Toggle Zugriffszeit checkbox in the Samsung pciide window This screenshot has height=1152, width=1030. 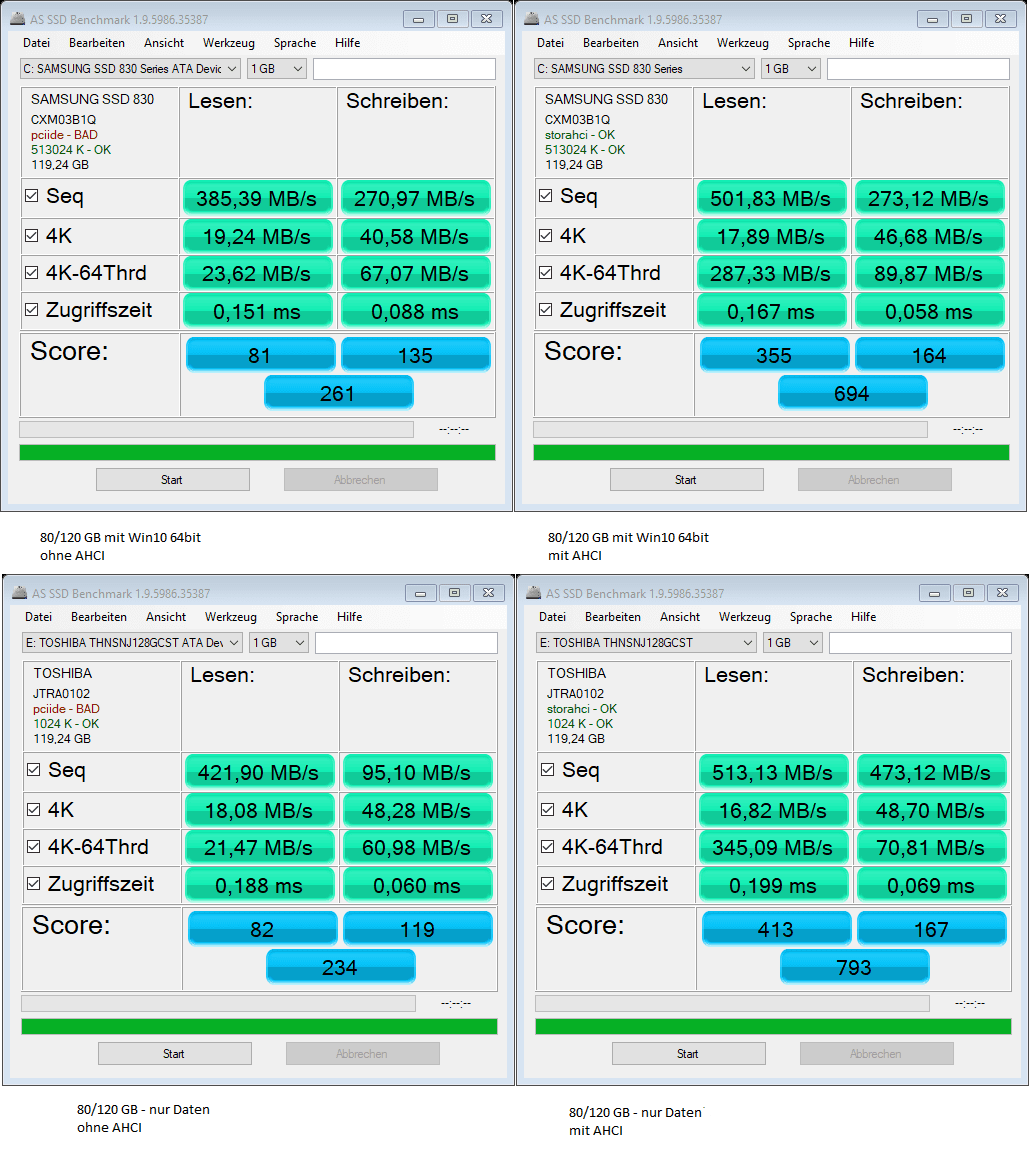32,309
